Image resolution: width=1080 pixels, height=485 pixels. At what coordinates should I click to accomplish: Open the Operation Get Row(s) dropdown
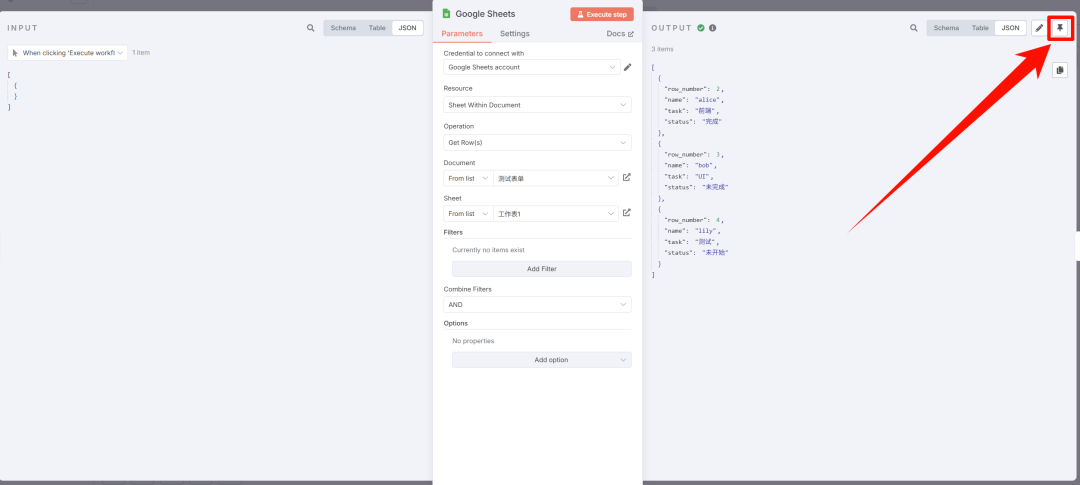(x=537, y=142)
